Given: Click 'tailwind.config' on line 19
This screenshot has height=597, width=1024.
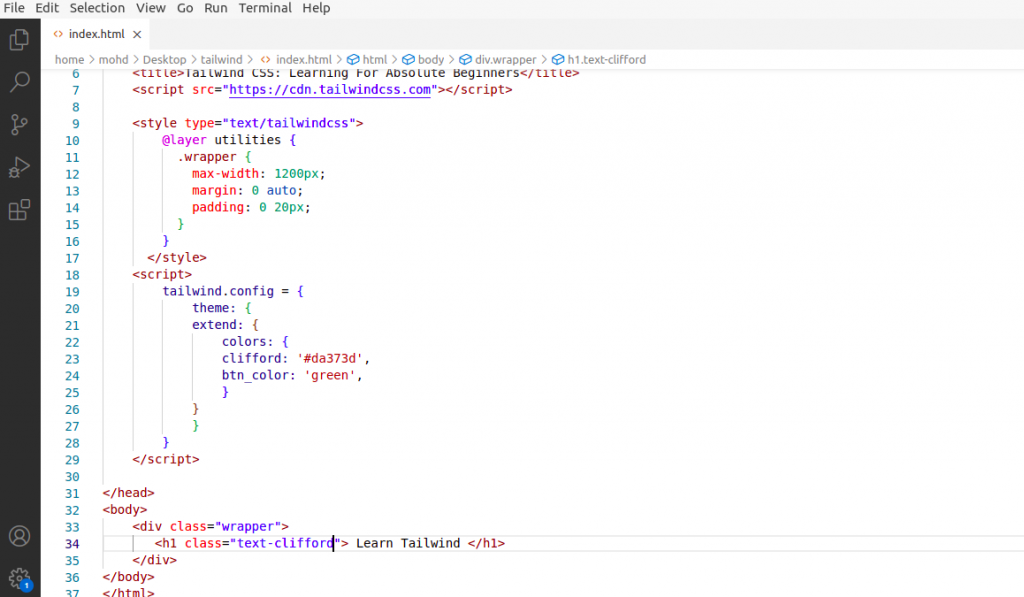Looking at the screenshot, I should coord(218,291).
